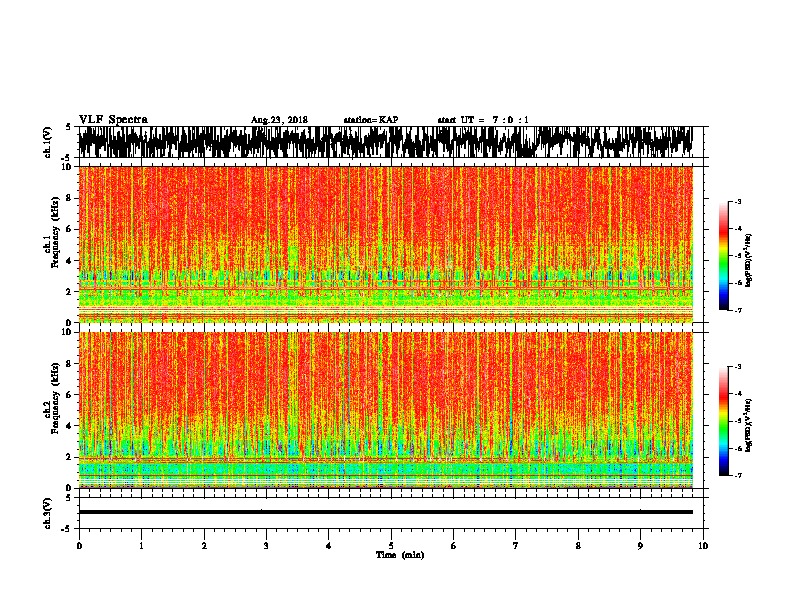Click time axis tick label 1
Screen dimensions: 792x612
(x=141, y=546)
